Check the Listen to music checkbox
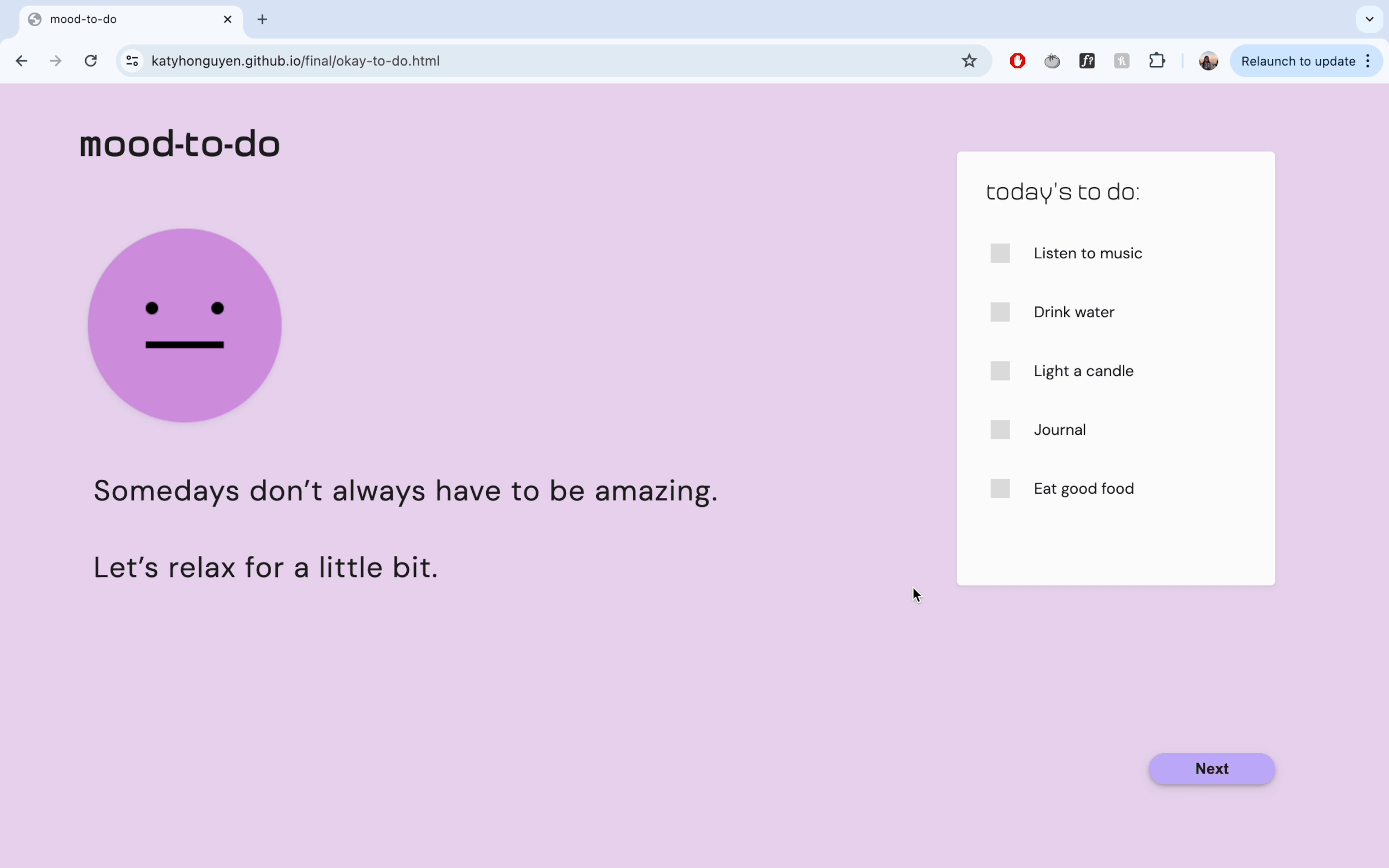1389x868 pixels. click(x=1000, y=253)
